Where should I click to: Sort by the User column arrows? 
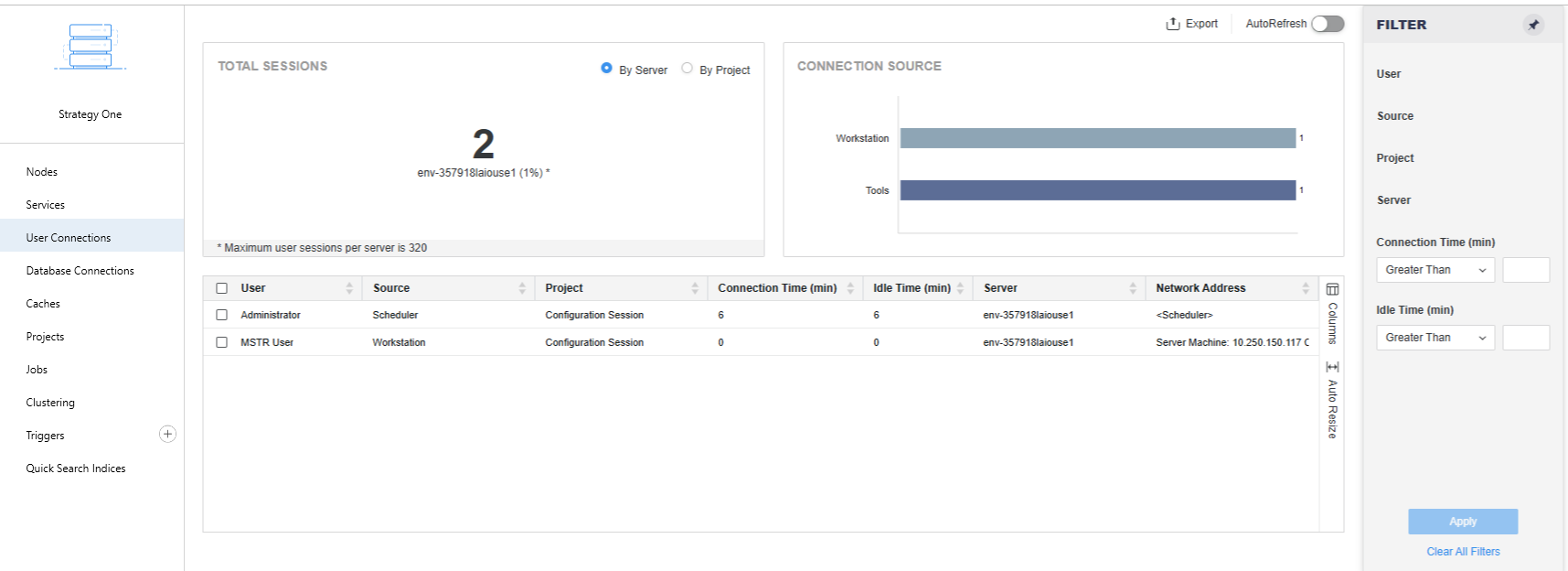349,288
